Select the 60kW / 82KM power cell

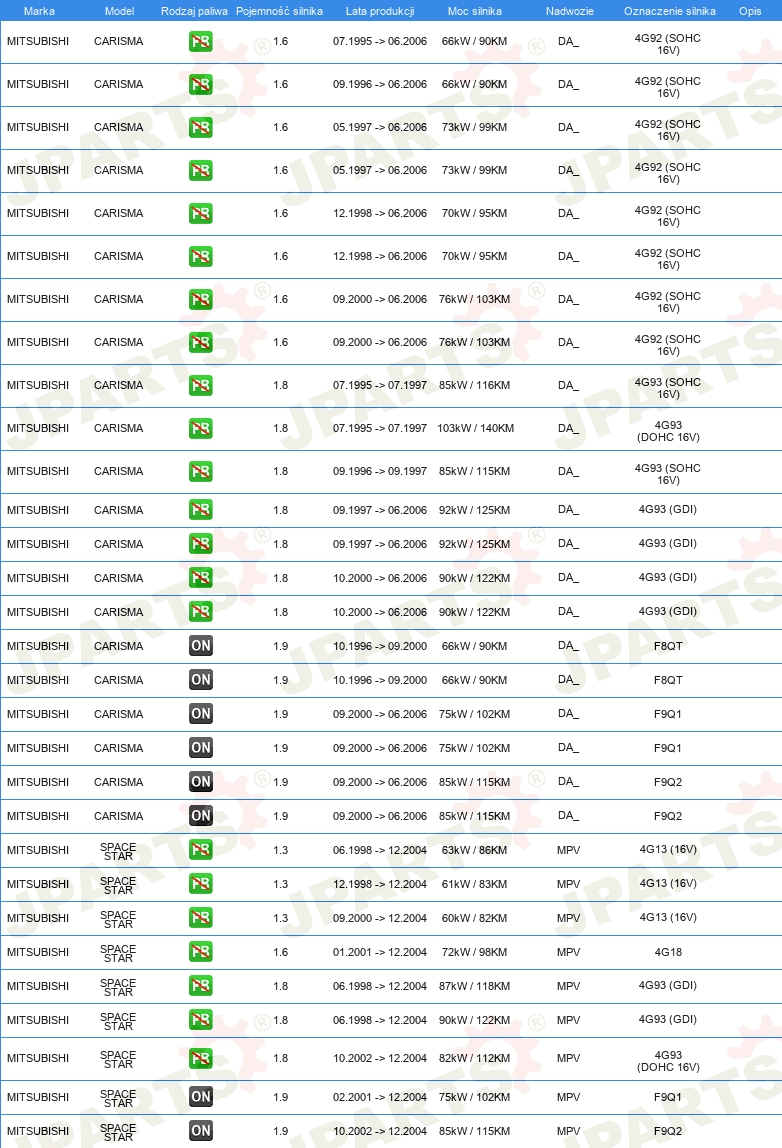coord(474,918)
